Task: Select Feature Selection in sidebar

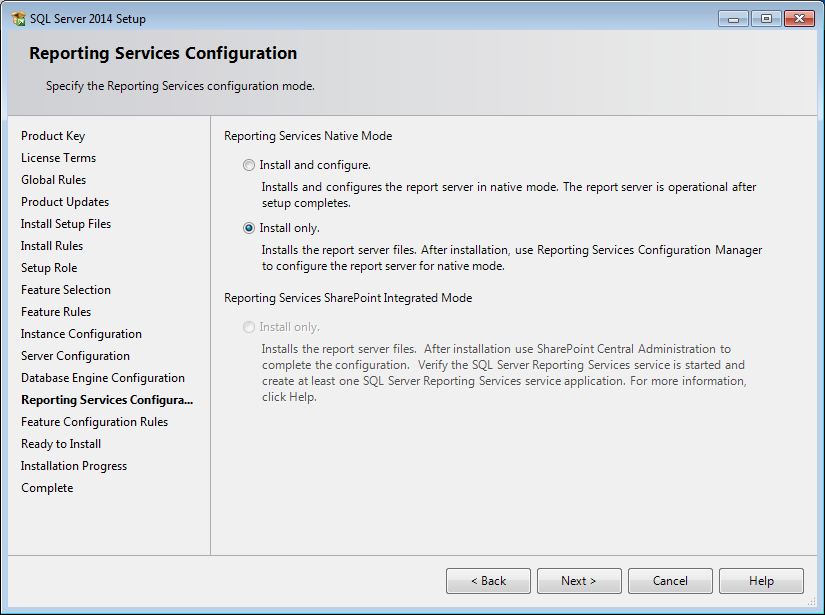Action: [65, 289]
